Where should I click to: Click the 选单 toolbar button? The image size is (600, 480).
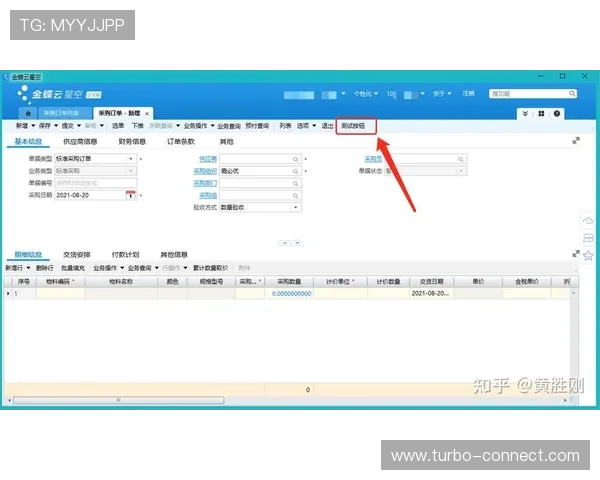(118, 126)
